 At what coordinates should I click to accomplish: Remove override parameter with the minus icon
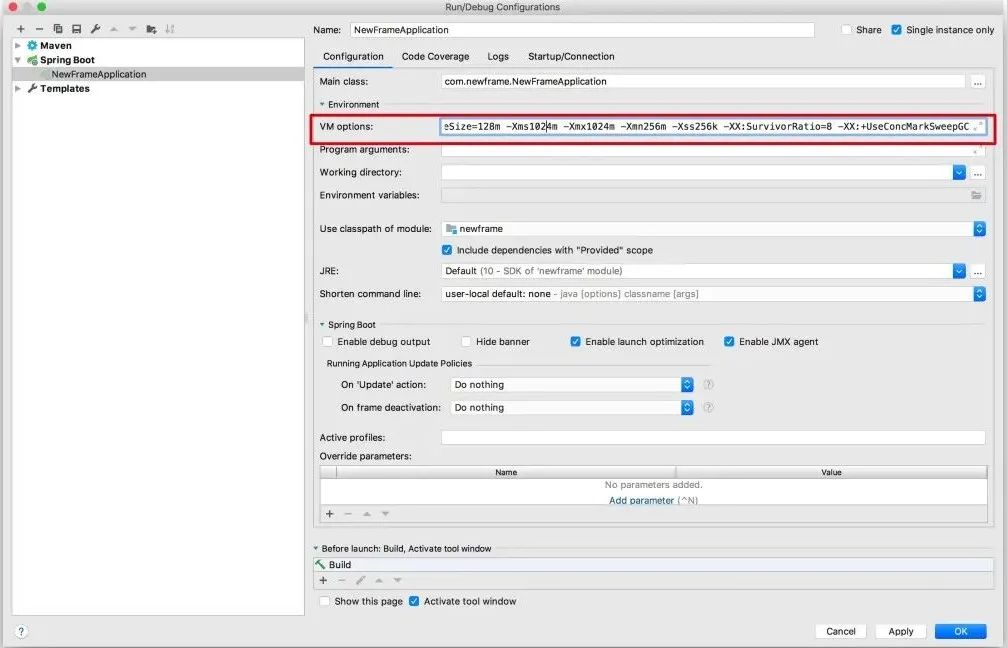tap(348, 514)
